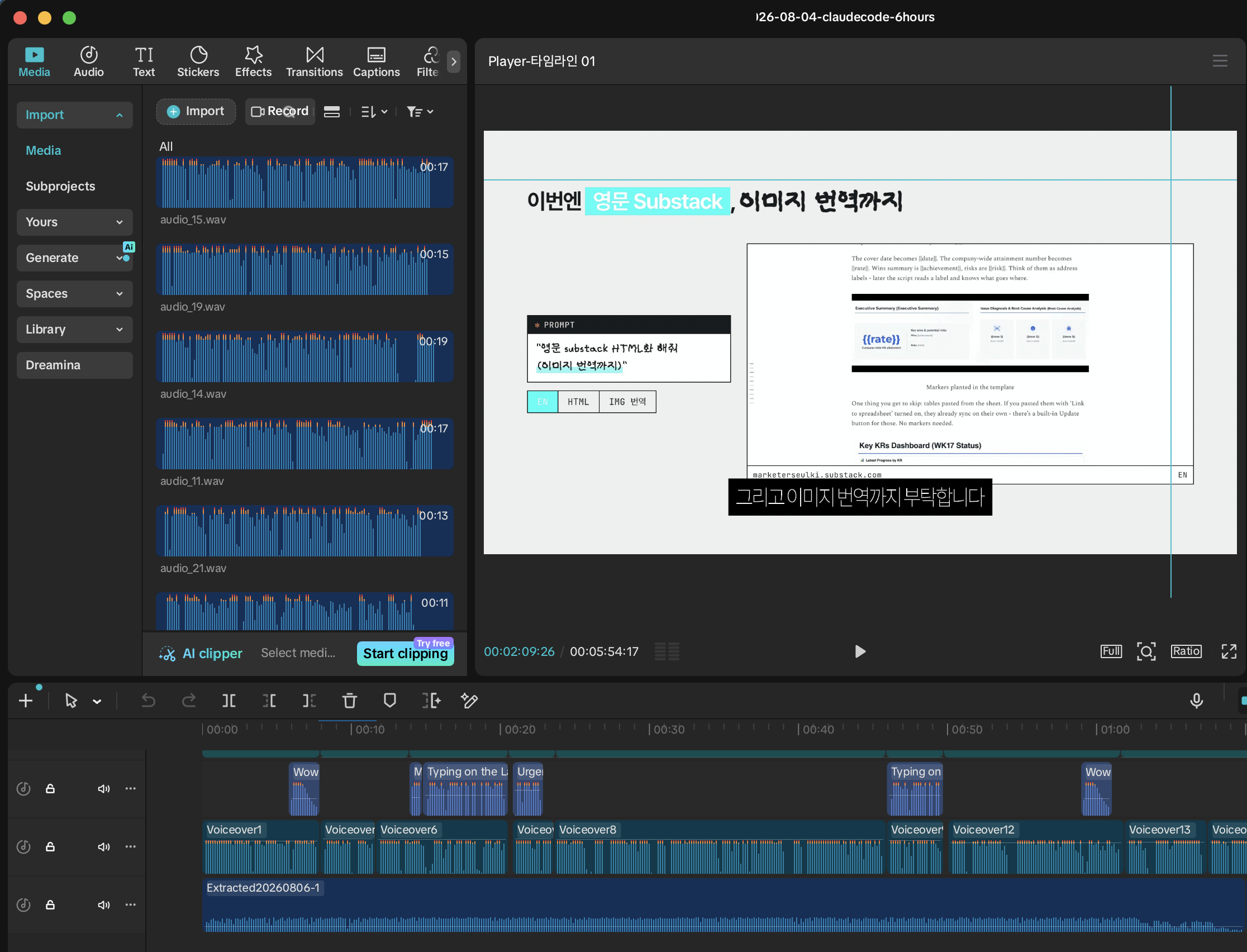
Task: Open more options for the Voiceover track
Action: [130, 846]
